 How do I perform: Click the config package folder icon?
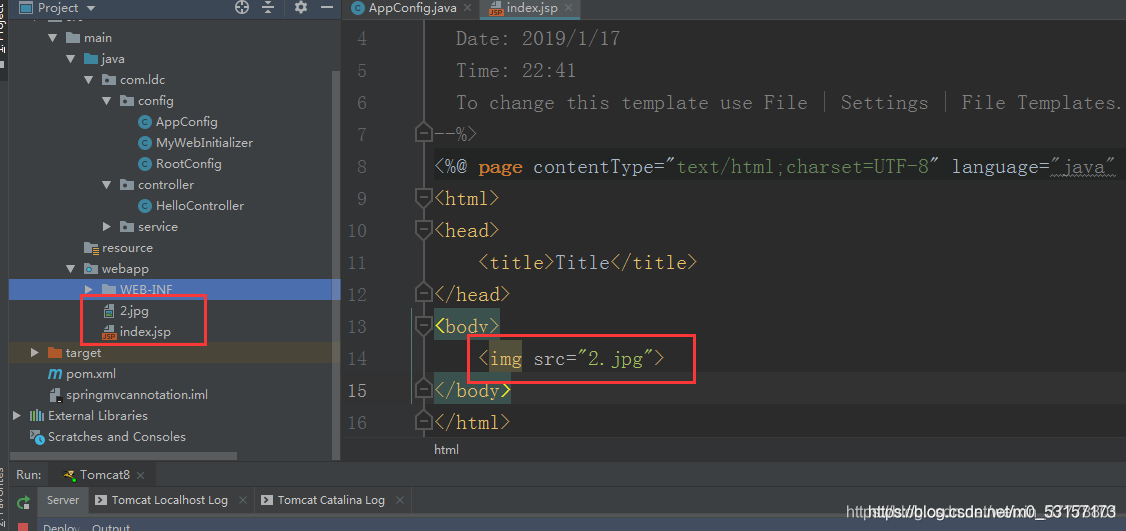pyautogui.click(x=126, y=101)
